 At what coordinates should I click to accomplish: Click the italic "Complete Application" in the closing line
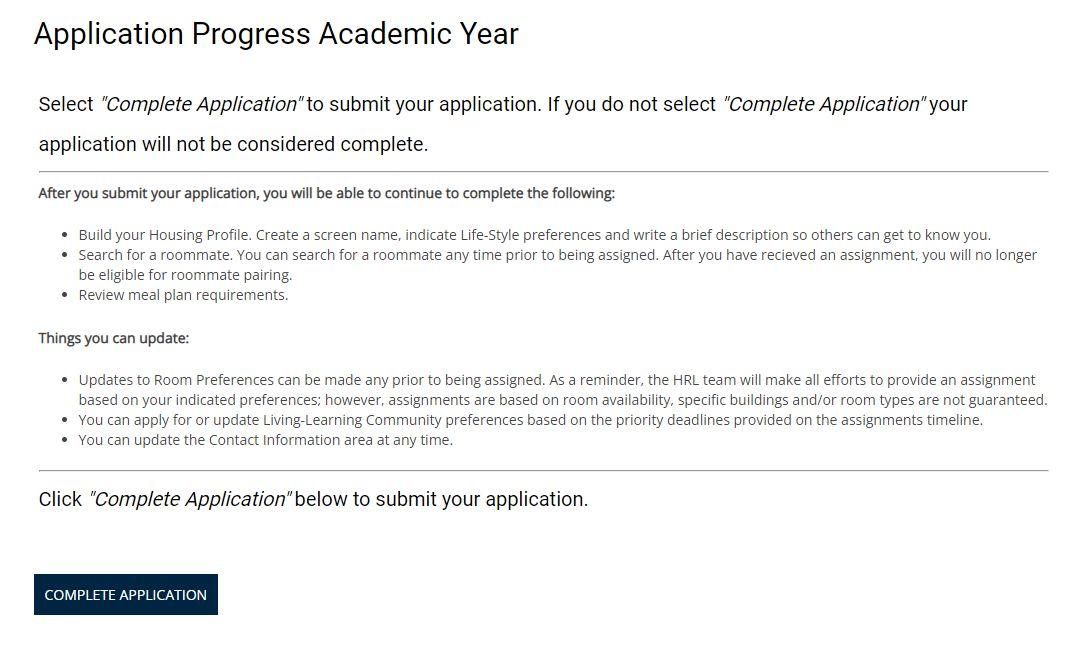[x=188, y=498]
